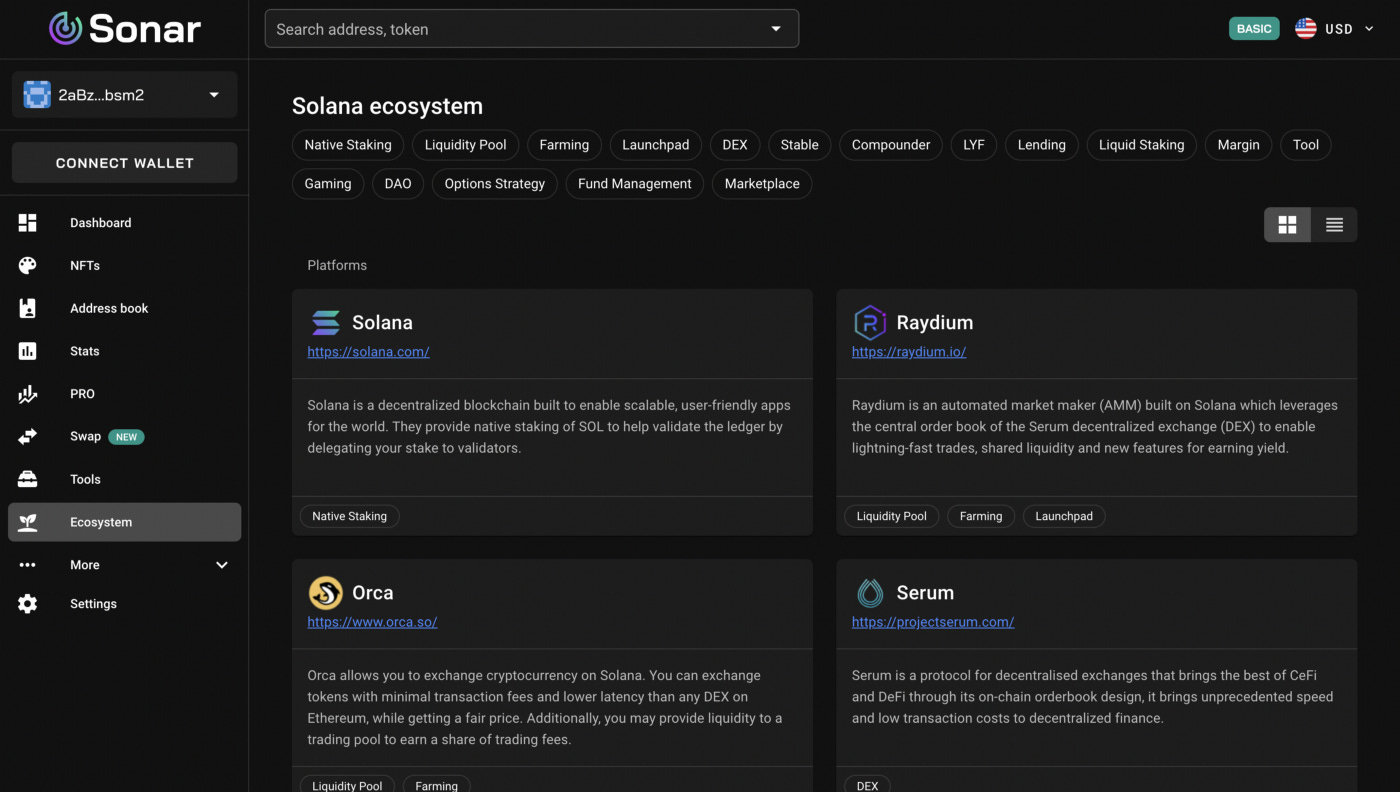1400x792 pixels.
Task: Open the Stats section via its chart icon
Action: point(27,351)
